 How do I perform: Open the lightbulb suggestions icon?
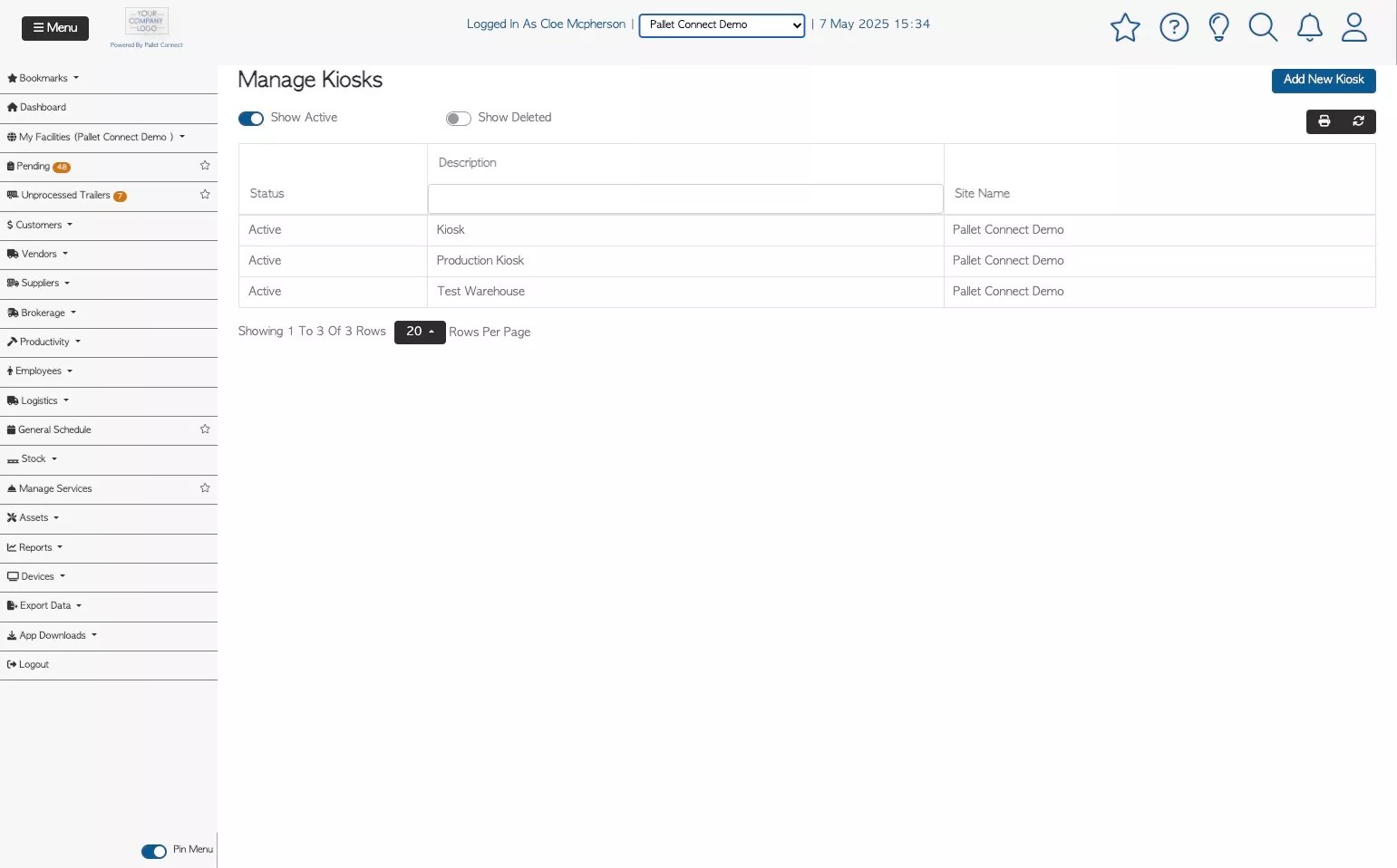coord(1218,27)
